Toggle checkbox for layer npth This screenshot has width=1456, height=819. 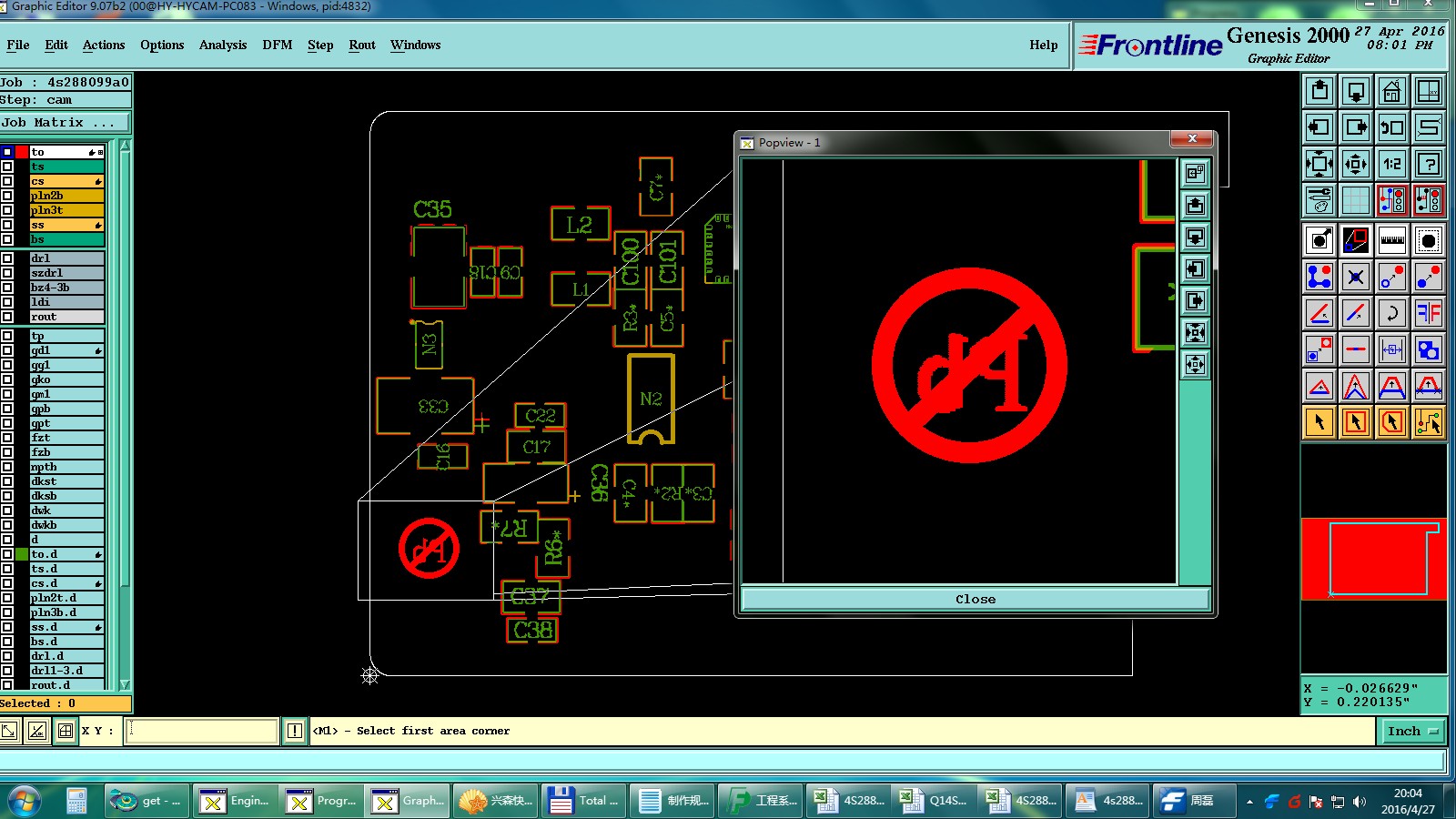pos(7,467)
